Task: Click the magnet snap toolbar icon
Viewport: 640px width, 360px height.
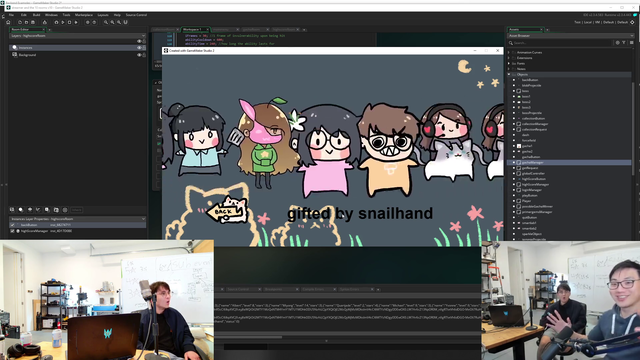Action: click(125, 22)
